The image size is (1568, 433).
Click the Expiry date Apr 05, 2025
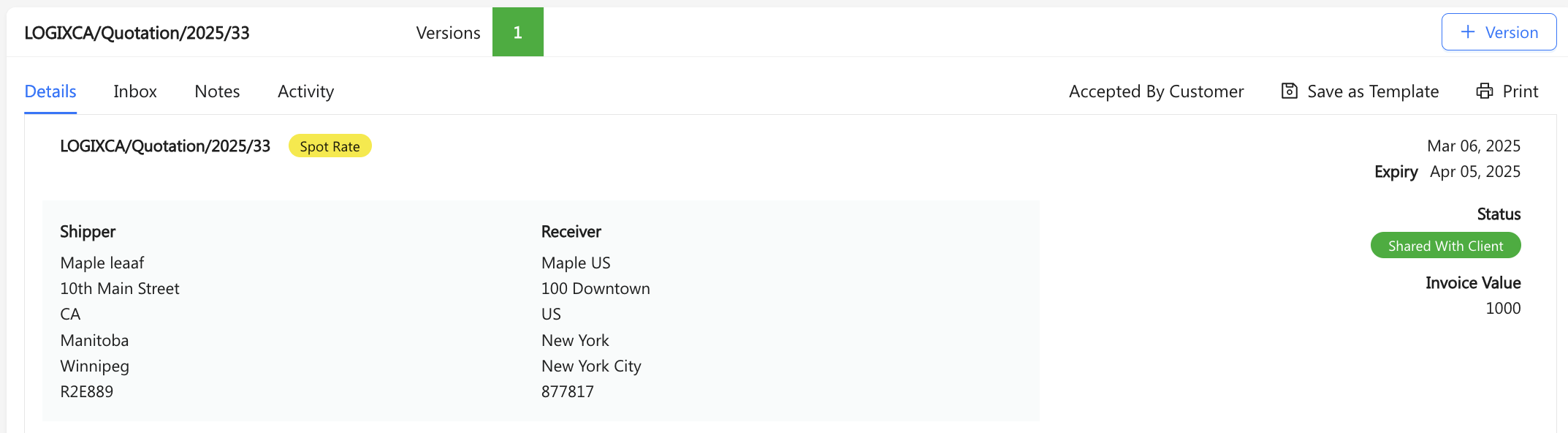pyautogui.click(x=1475, y=172)
